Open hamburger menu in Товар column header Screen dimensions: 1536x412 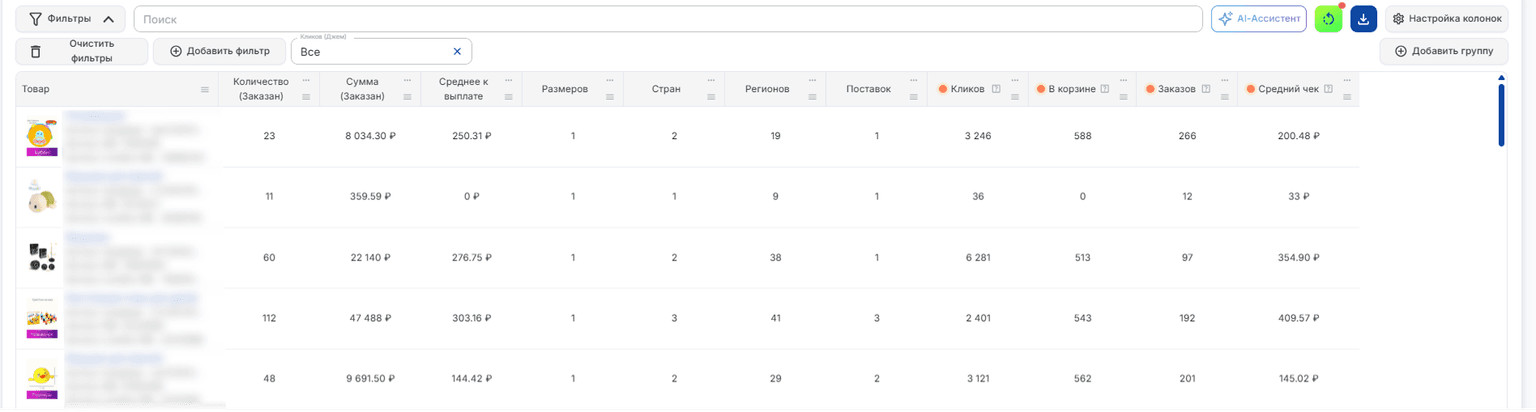click(205, 89)
